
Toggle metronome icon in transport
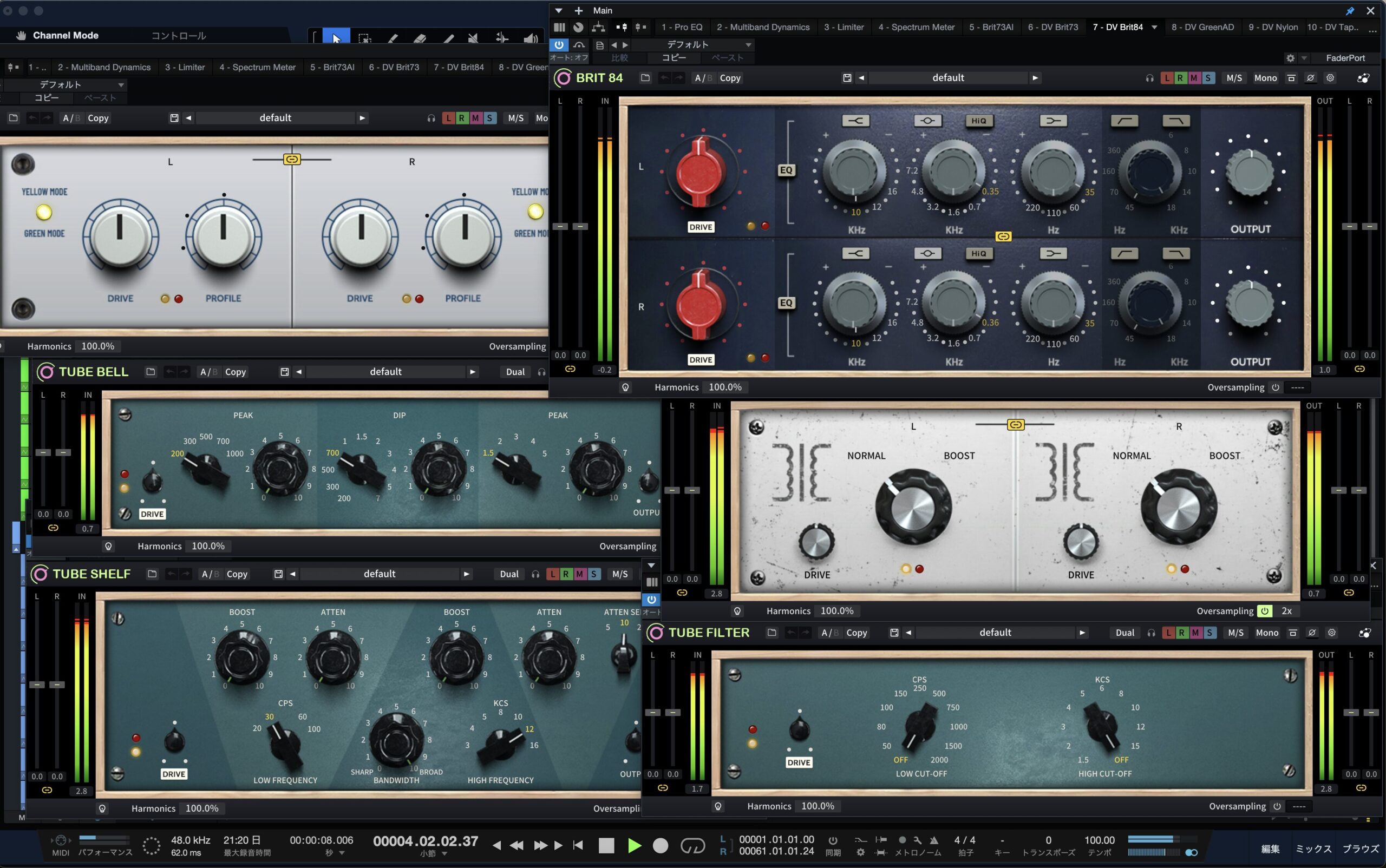tap(934, 840)
